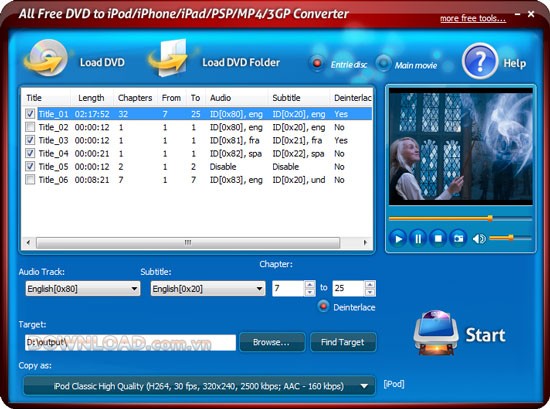Click the Deinterlace column header
Image resolution: width=550 pixels, height=409 pixels.
[x=351, y=98]
